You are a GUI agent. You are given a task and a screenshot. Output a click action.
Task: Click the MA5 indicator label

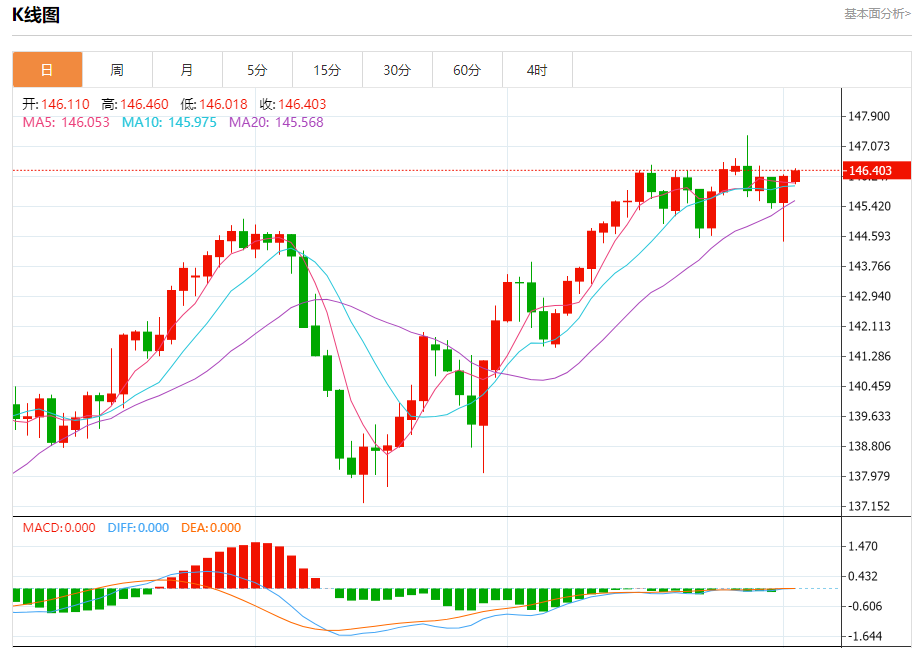[x=66, y=122]
